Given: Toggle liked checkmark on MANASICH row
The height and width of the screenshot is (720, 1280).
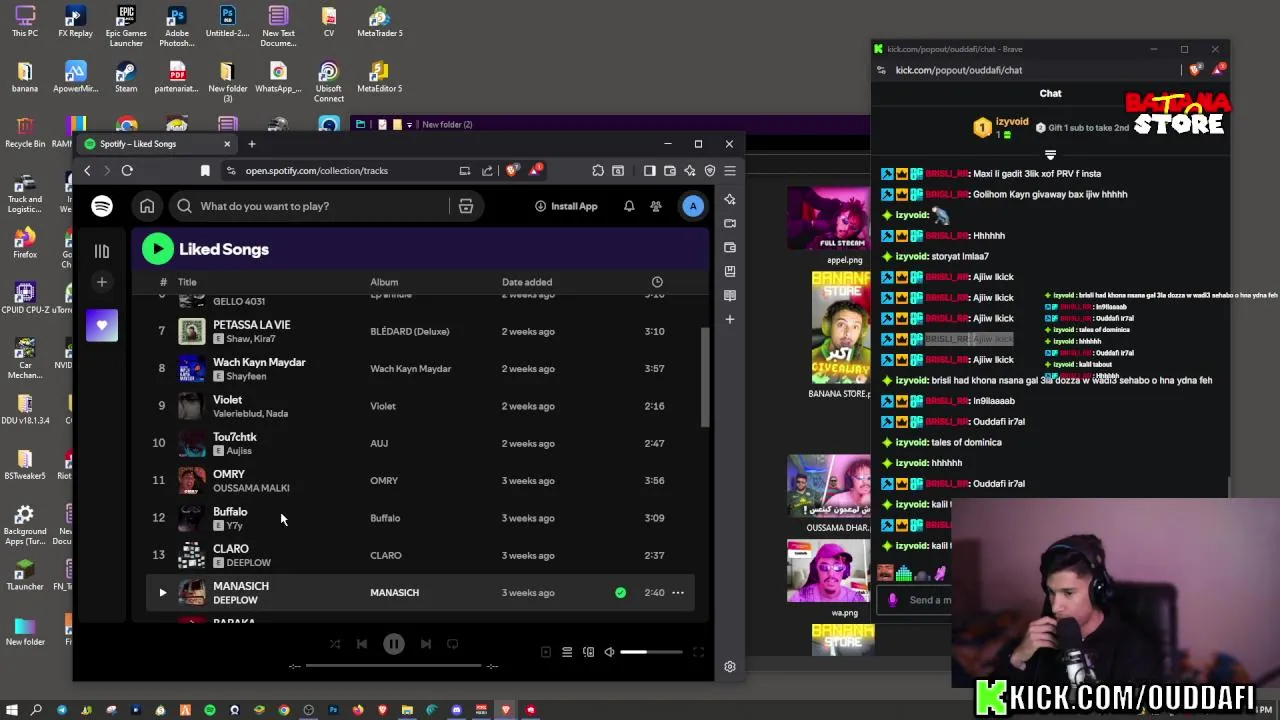Looking at the screenshot, I should (x=620, y=593).
